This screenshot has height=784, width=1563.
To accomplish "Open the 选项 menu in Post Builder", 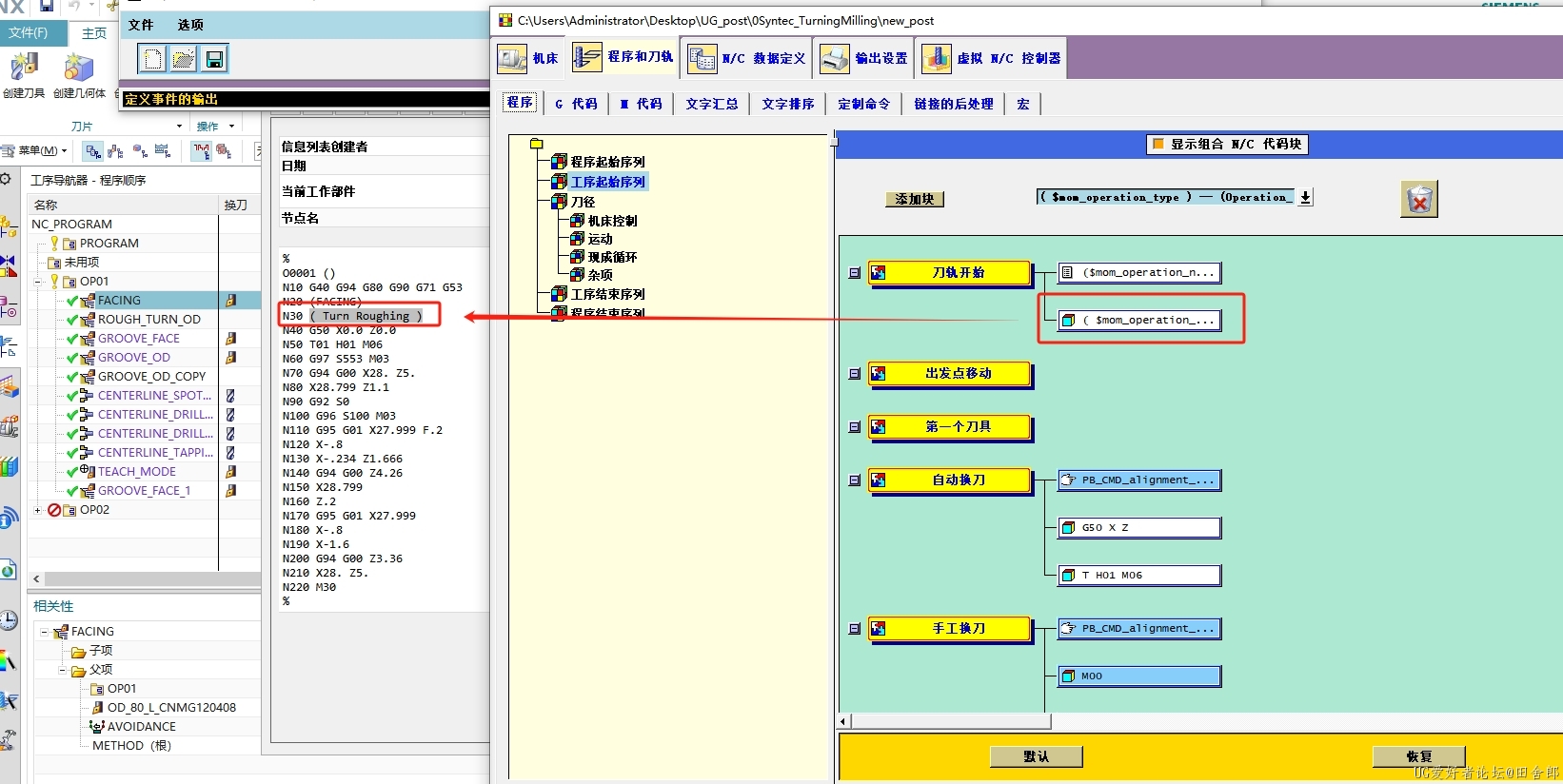I will (190, 25).
